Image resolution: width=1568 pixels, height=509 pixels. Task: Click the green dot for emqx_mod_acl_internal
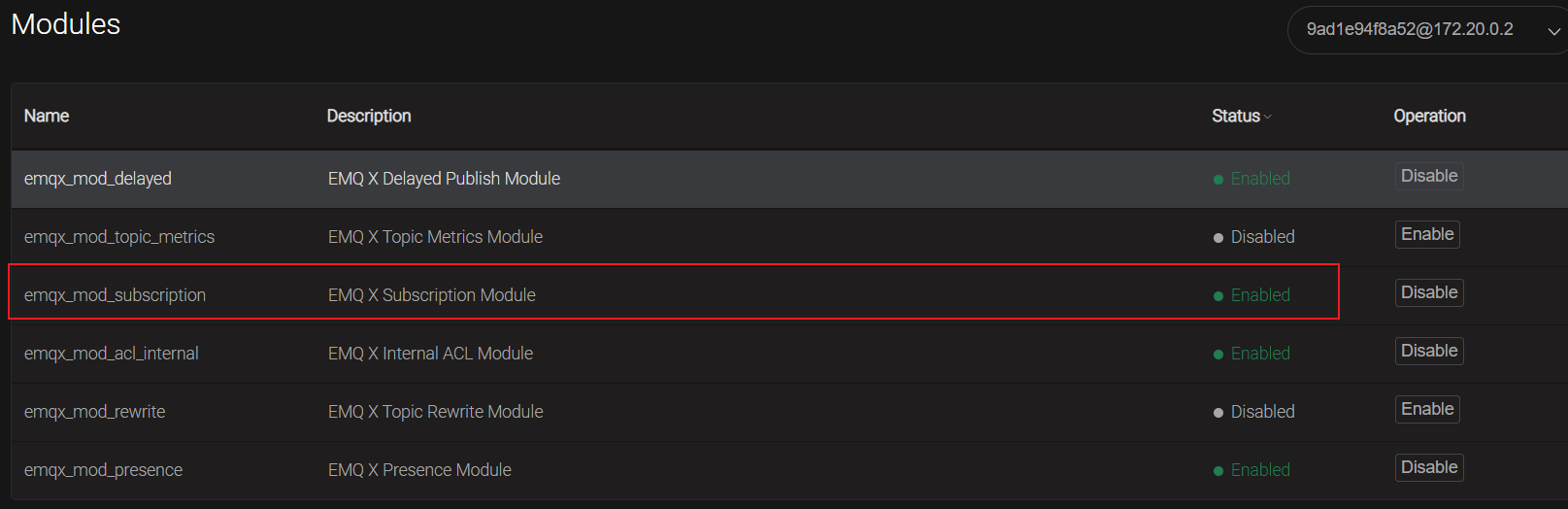[x=1218, y=355]
